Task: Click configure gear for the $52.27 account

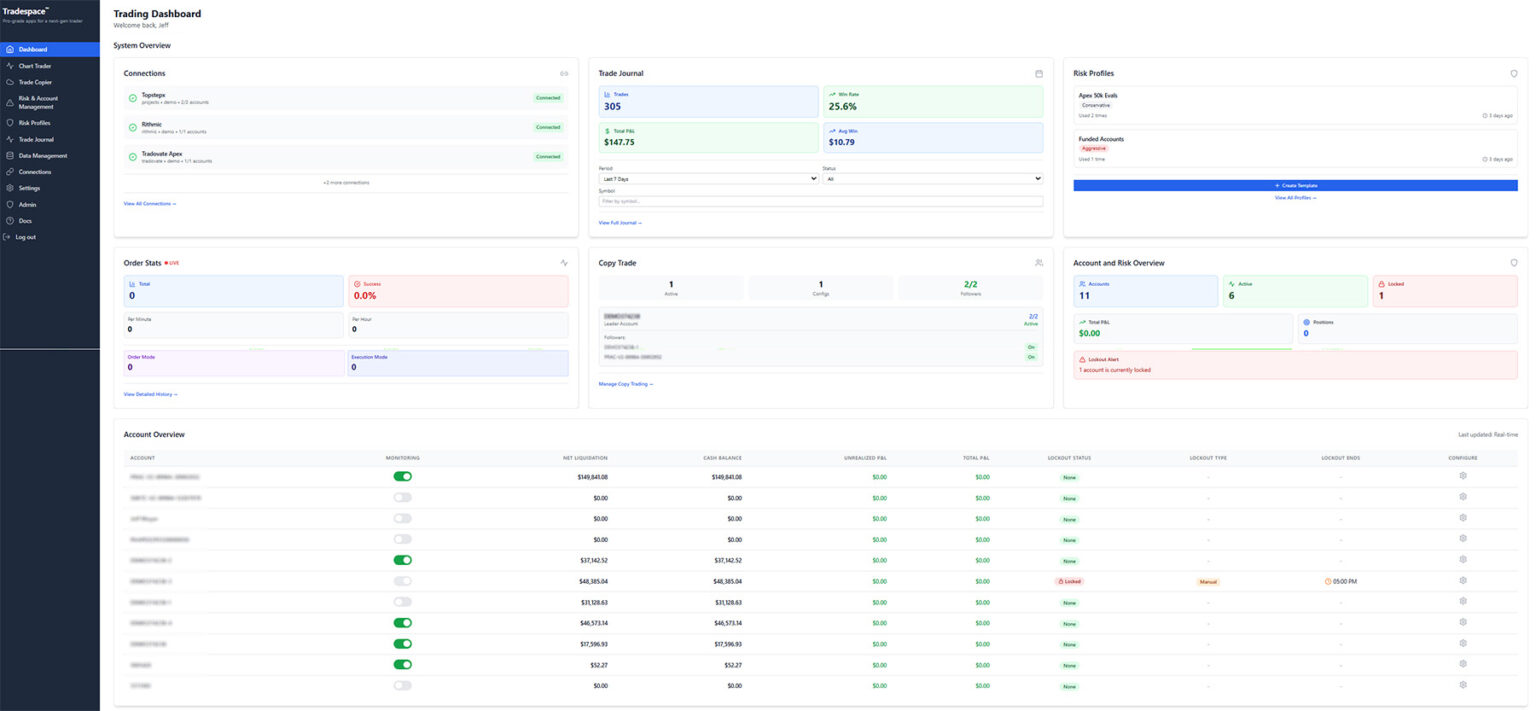Action: pyautogui.click(x=1462, y=664)
